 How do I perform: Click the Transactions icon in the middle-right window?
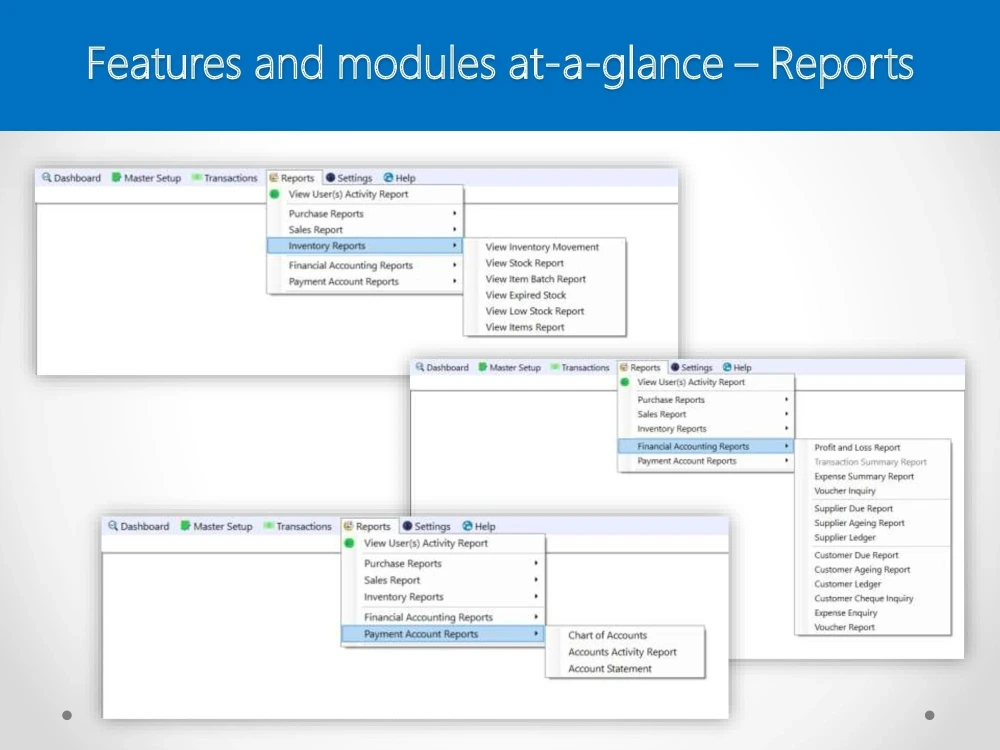click(x=555, y=367)
